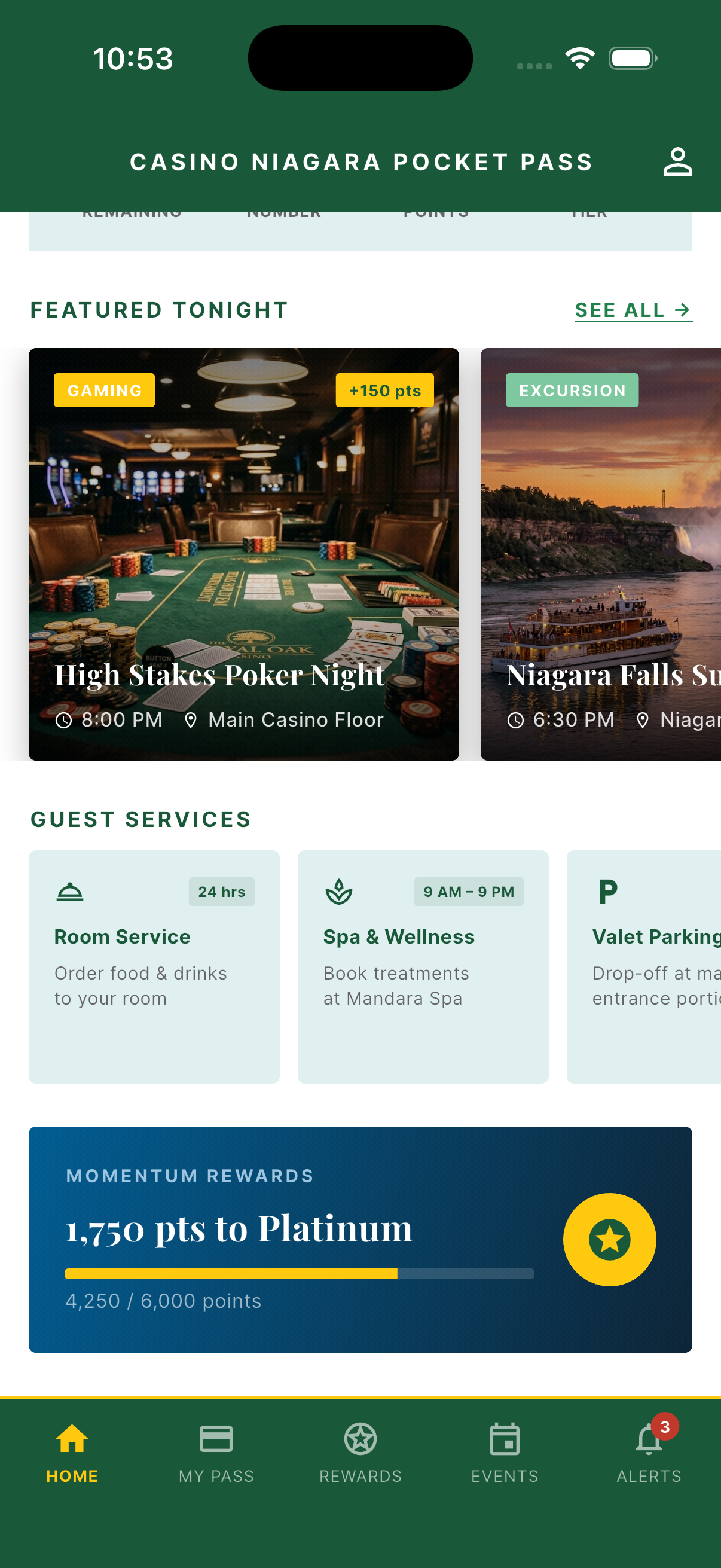The image size is (721, 1568).
Task: Tap the Home tab icon
Action: pos(72,1439)
